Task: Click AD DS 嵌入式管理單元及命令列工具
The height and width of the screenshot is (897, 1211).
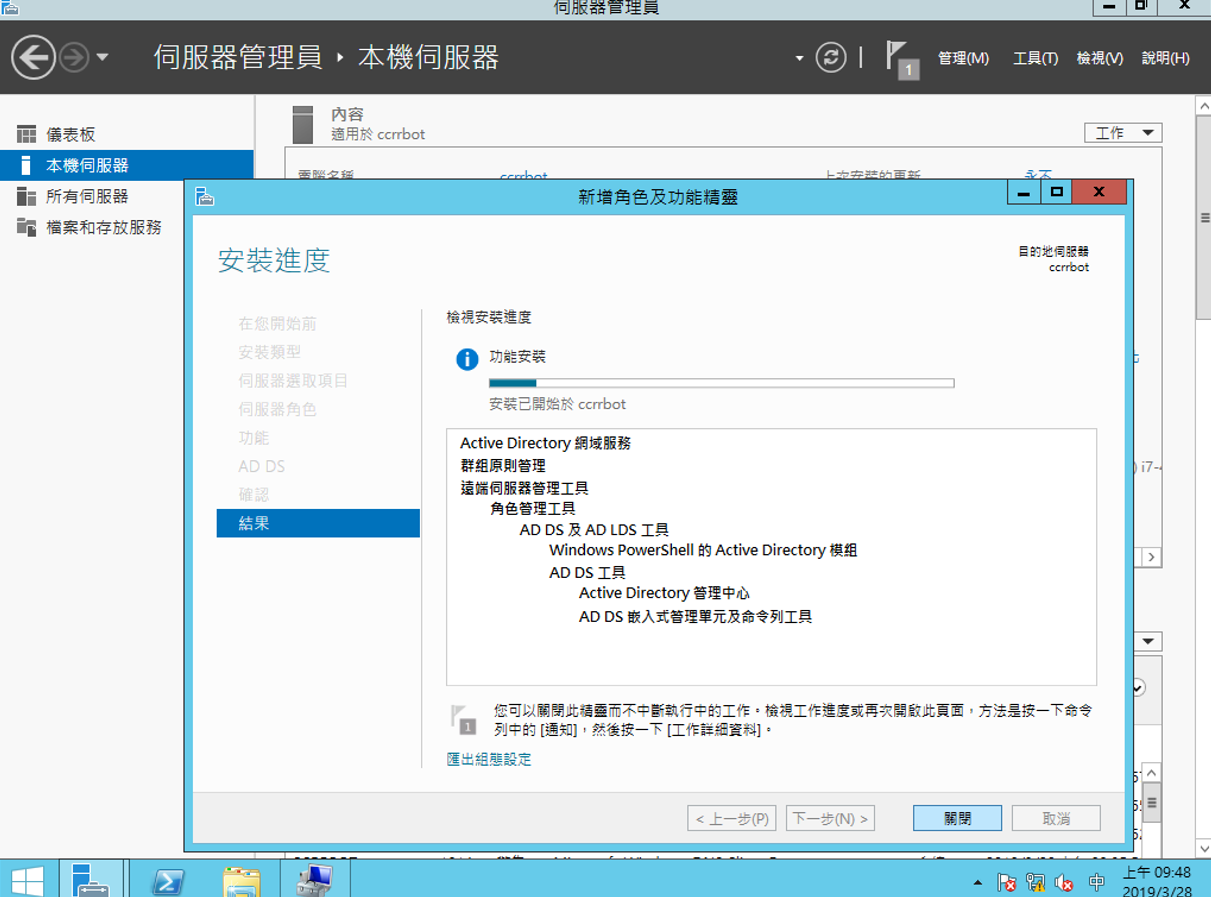Action: pos(695,617)
